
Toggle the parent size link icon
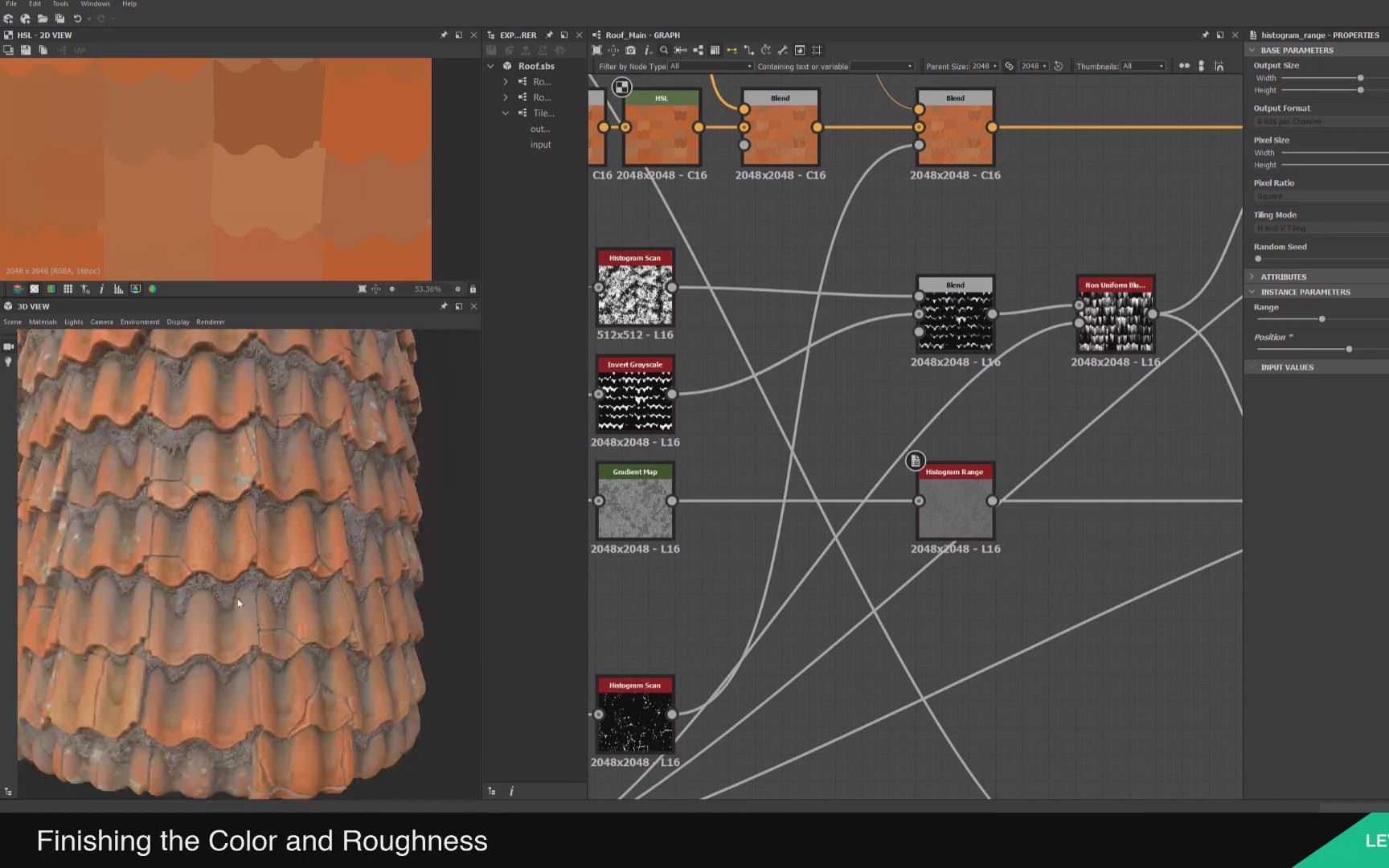1010,66
